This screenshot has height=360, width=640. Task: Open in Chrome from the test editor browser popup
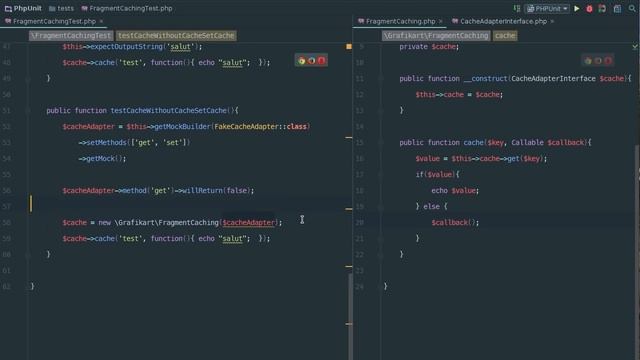click(x=302, y=61)
